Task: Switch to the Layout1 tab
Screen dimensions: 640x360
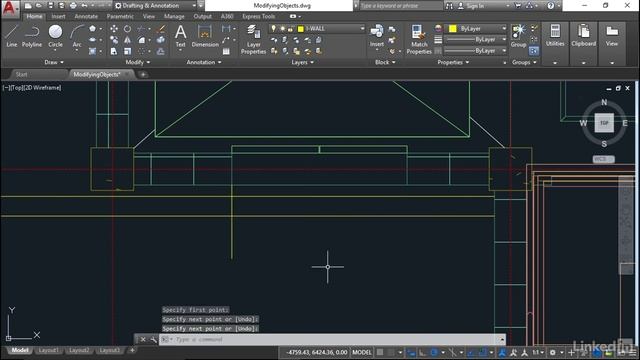Action: click(x=48, y=350)
